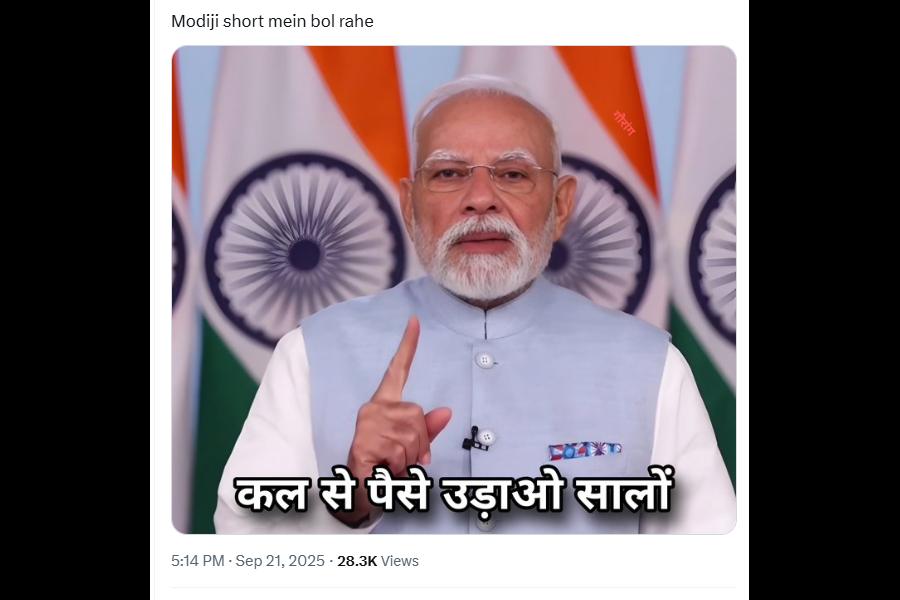Click the Hindi caption text on the image
This screenshot has height=600, width=900.
pos(452,493)
